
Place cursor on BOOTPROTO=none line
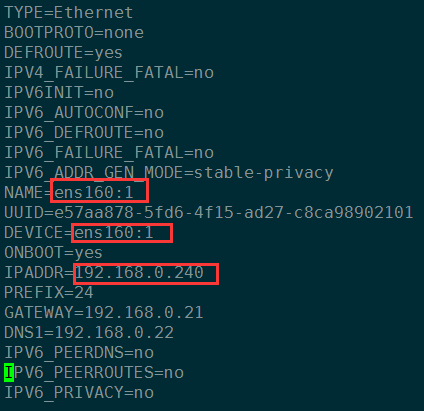pos(74,33)
